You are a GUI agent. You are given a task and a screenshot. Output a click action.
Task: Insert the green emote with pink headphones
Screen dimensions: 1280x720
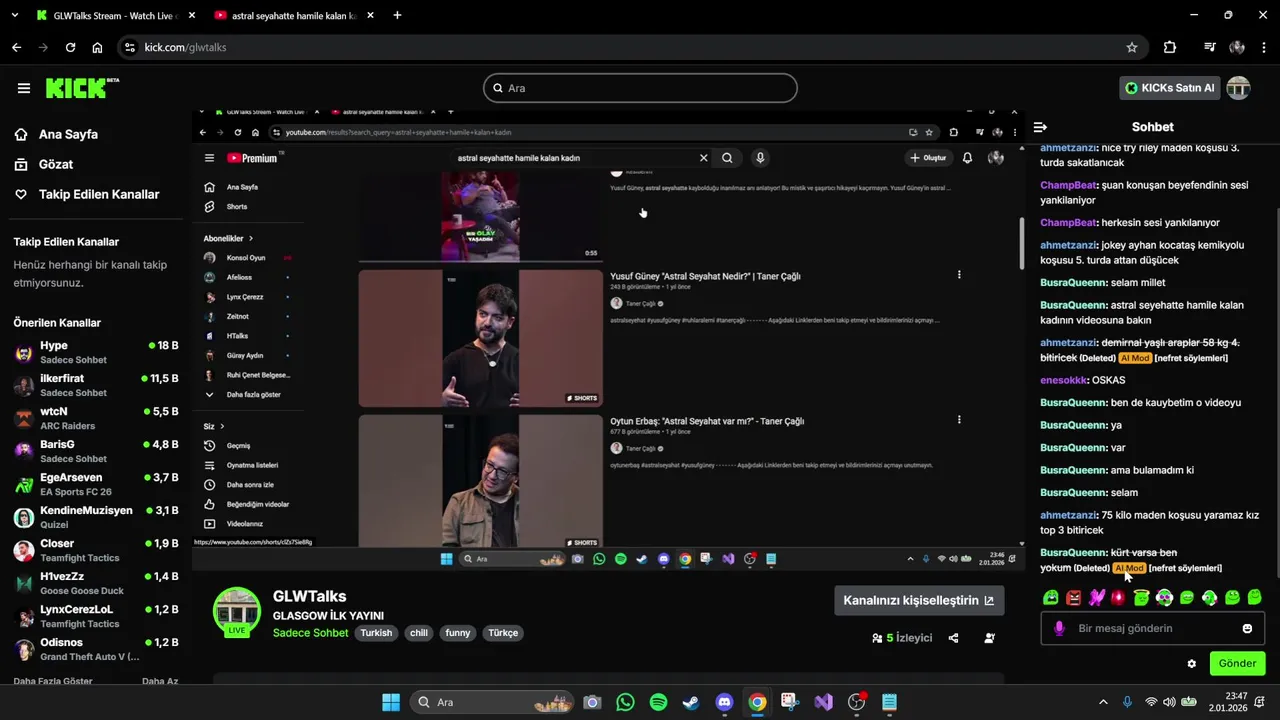pyautogui.click(x=1164, y=598)
